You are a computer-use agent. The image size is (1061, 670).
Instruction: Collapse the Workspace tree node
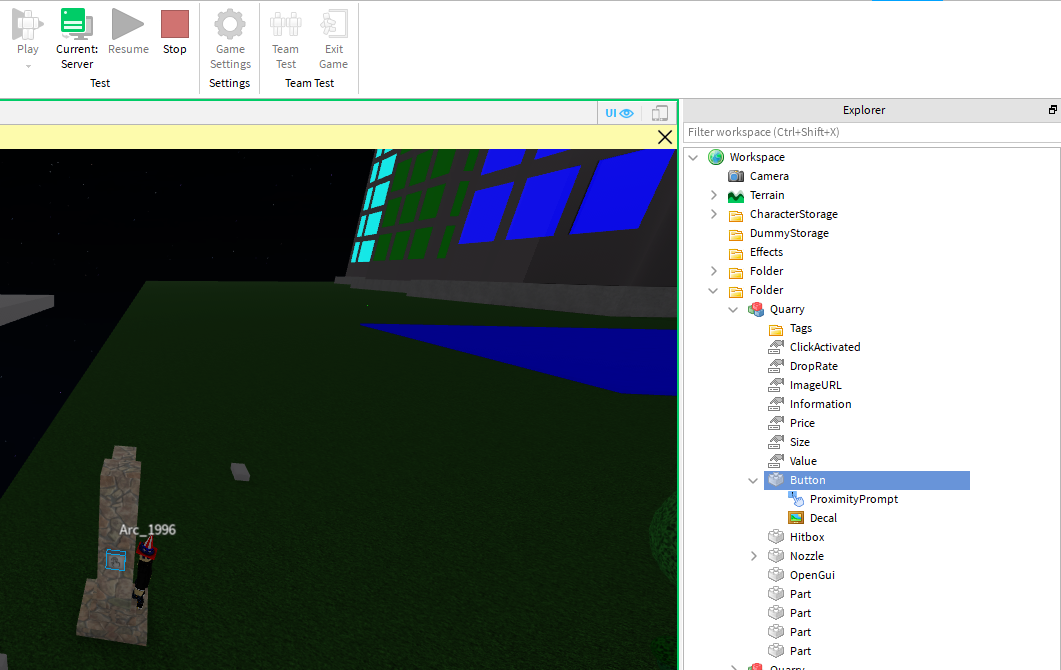click(693, 157)
